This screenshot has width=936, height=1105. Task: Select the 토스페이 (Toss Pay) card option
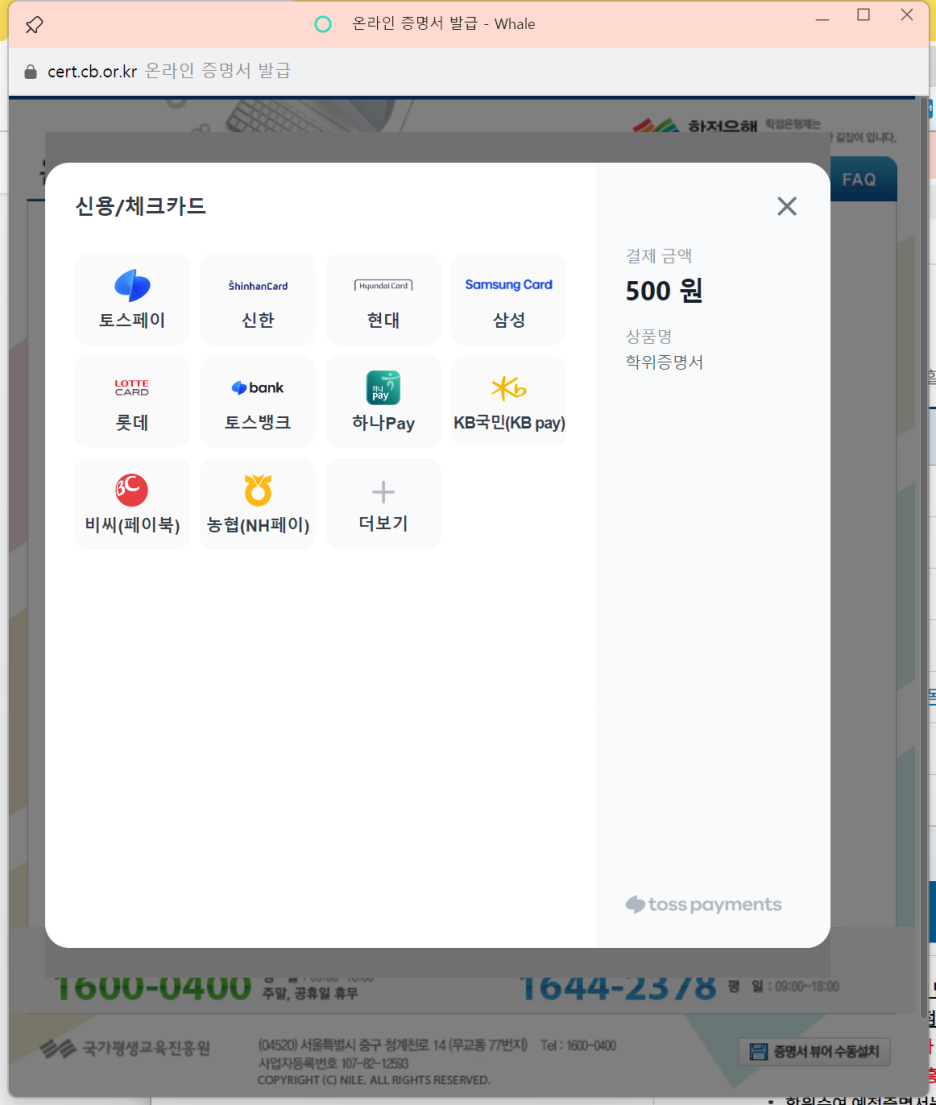(x=132, y=300)
